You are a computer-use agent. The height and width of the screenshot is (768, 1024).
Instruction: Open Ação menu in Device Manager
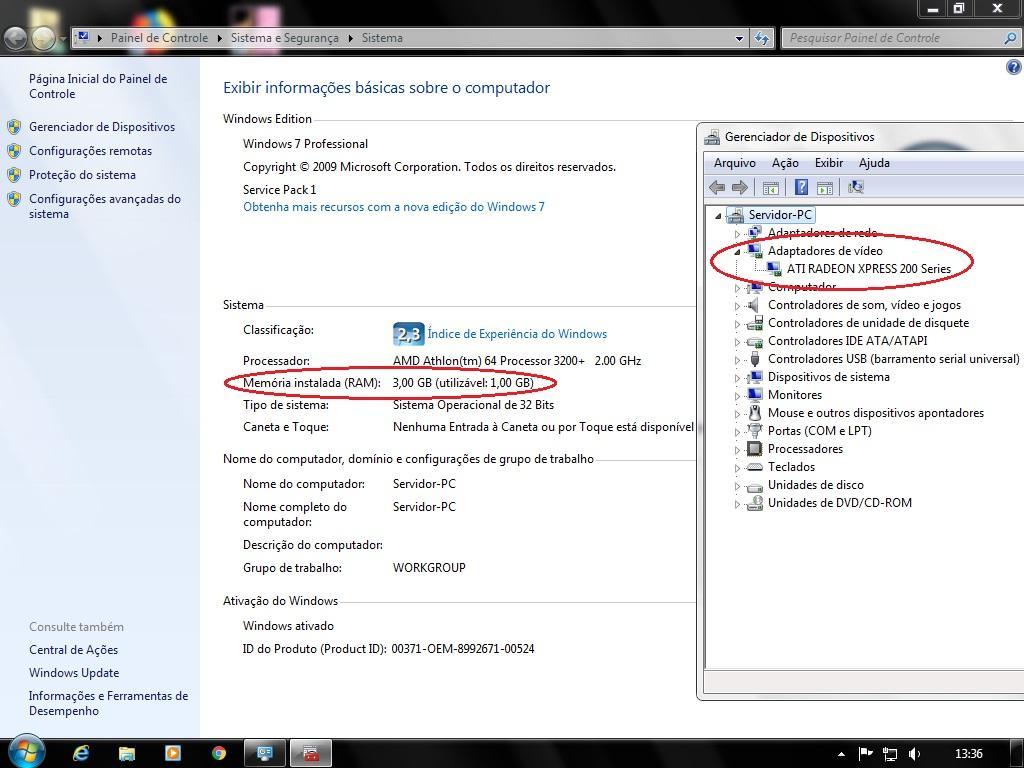[785, 163]
